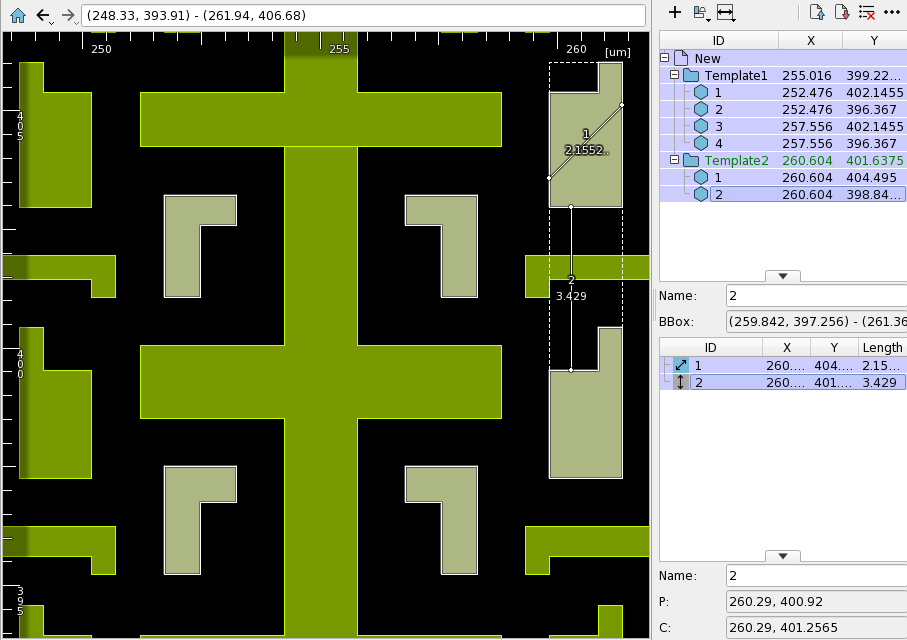Screen dimensions: 907x640
Task: Click the home view icon
Action: tap(18, 15)
